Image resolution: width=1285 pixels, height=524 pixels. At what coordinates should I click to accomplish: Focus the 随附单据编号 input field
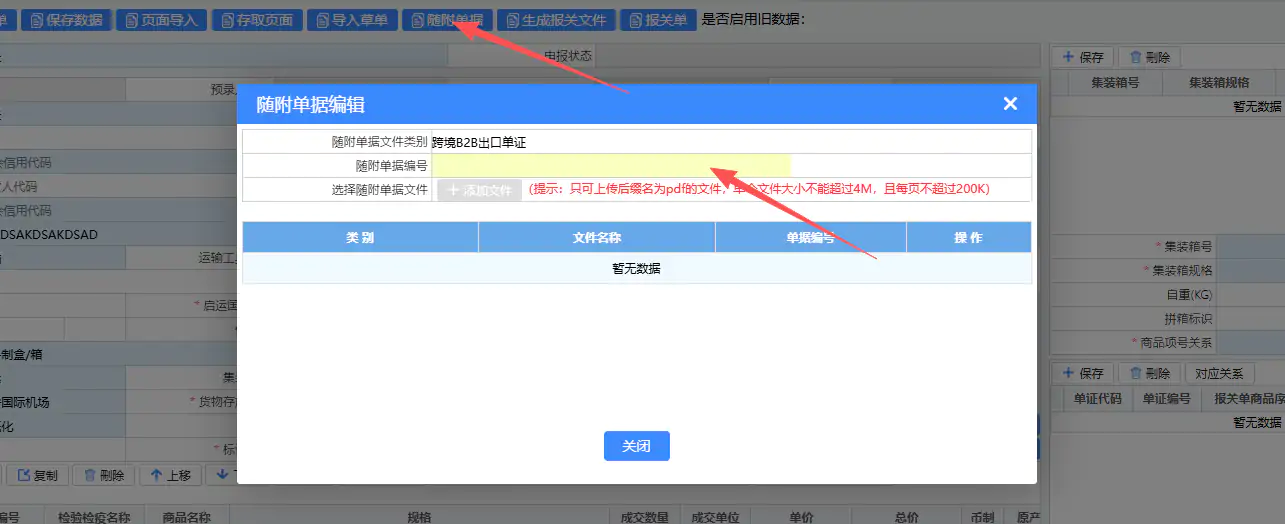pyautogui.click(x=611, y=166)
